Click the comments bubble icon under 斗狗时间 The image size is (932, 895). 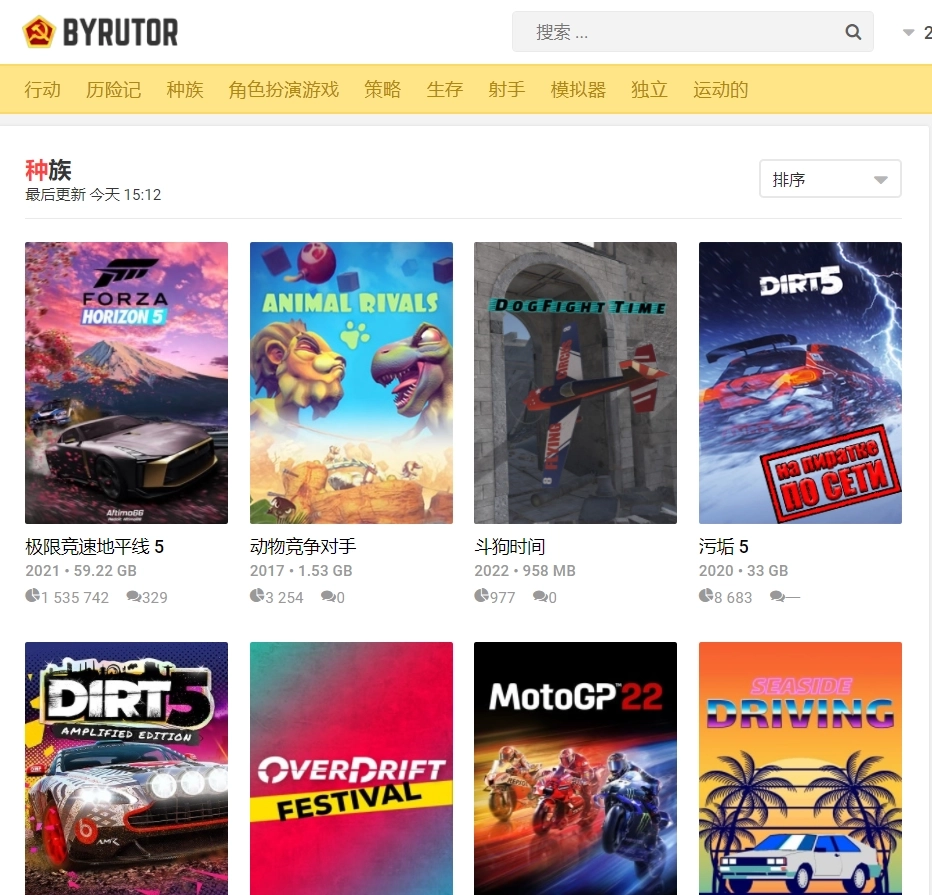539,597
